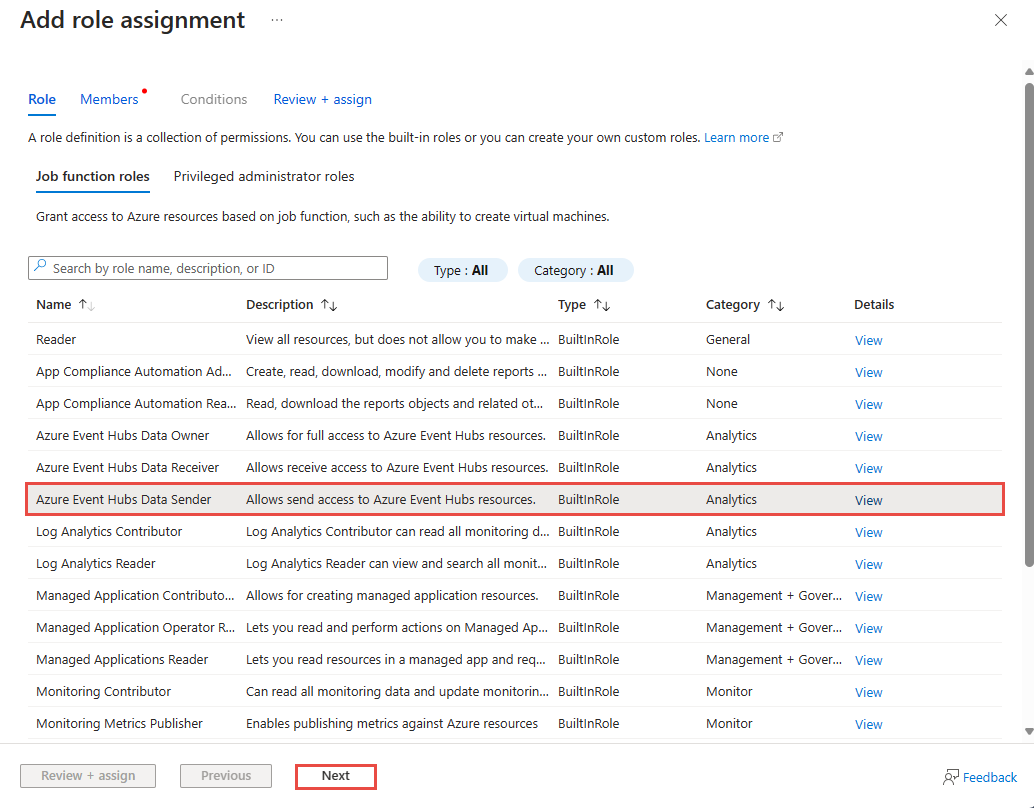
Task: Click the Feedback icon at bottom right
Action: coord(949,777)
